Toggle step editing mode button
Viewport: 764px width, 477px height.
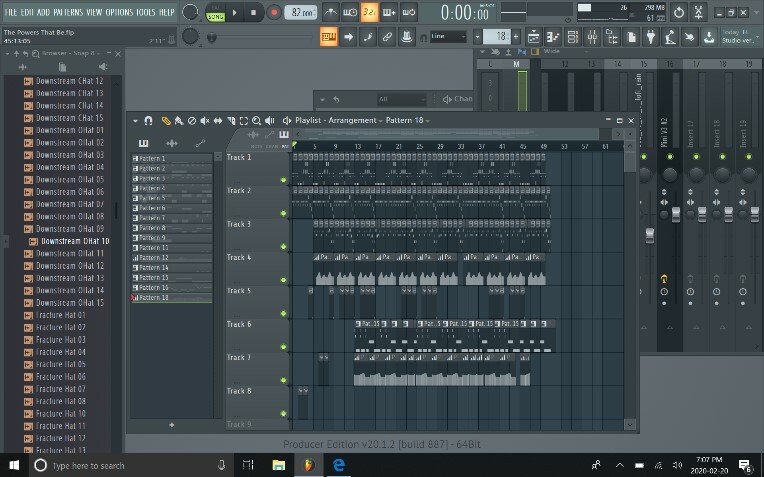(368, 37)
